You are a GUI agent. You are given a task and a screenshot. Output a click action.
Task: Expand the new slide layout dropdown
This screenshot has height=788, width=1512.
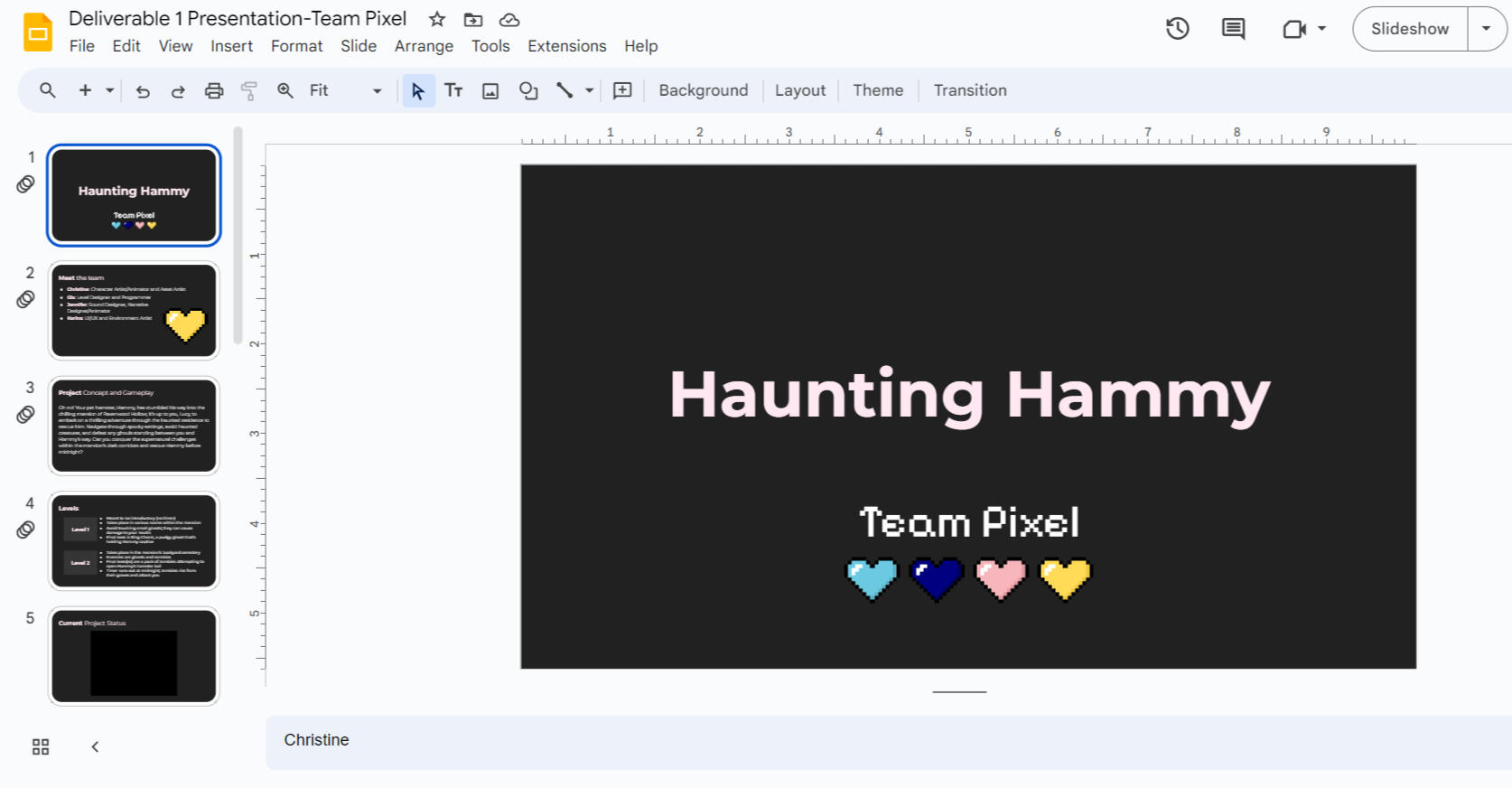click(109, 90)
